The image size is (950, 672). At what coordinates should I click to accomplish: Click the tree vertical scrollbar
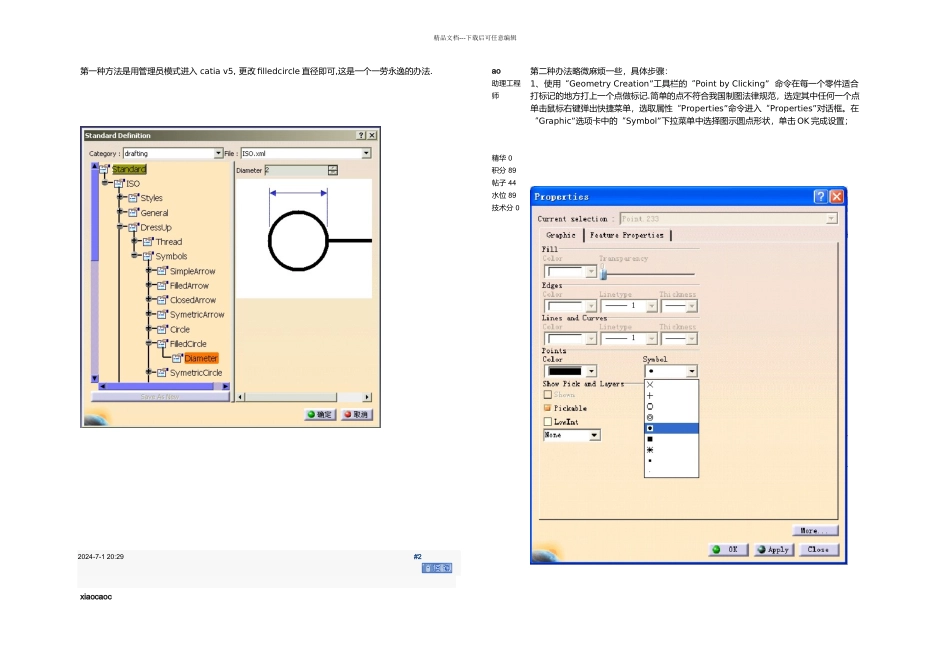click(x=95, y=271)
